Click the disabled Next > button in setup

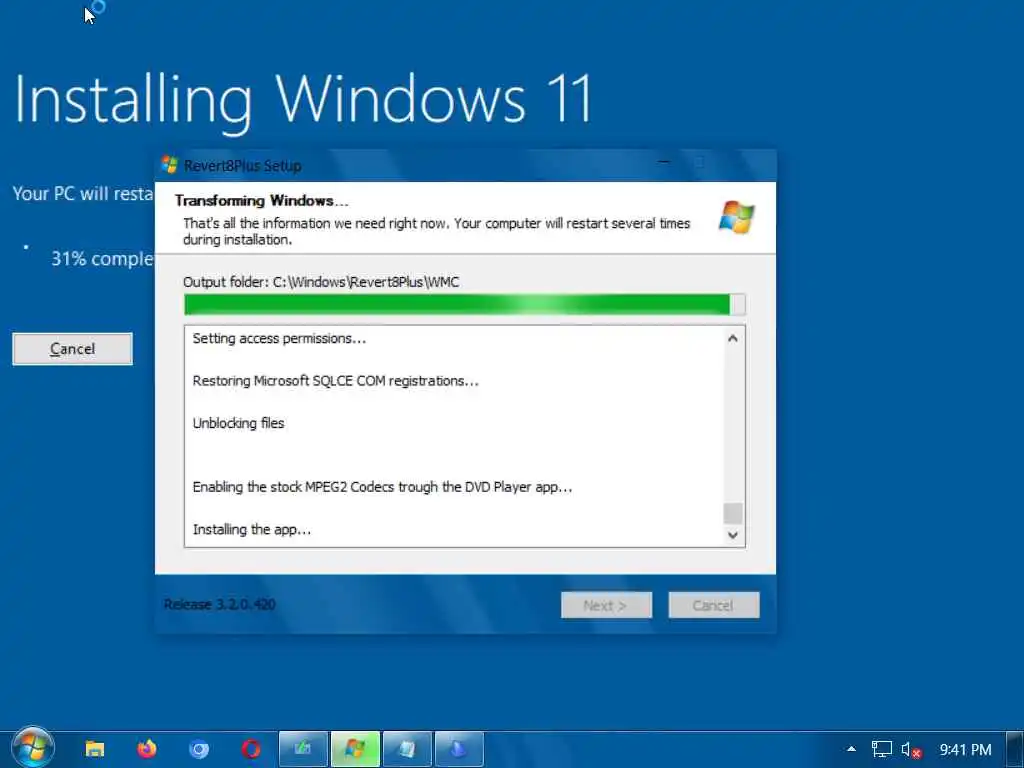point(606,605)
